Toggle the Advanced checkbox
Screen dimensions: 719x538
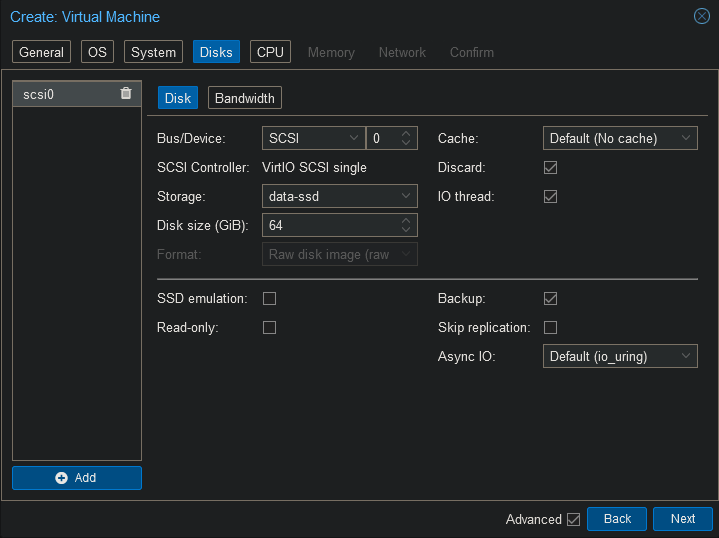(x=573, y=519)
